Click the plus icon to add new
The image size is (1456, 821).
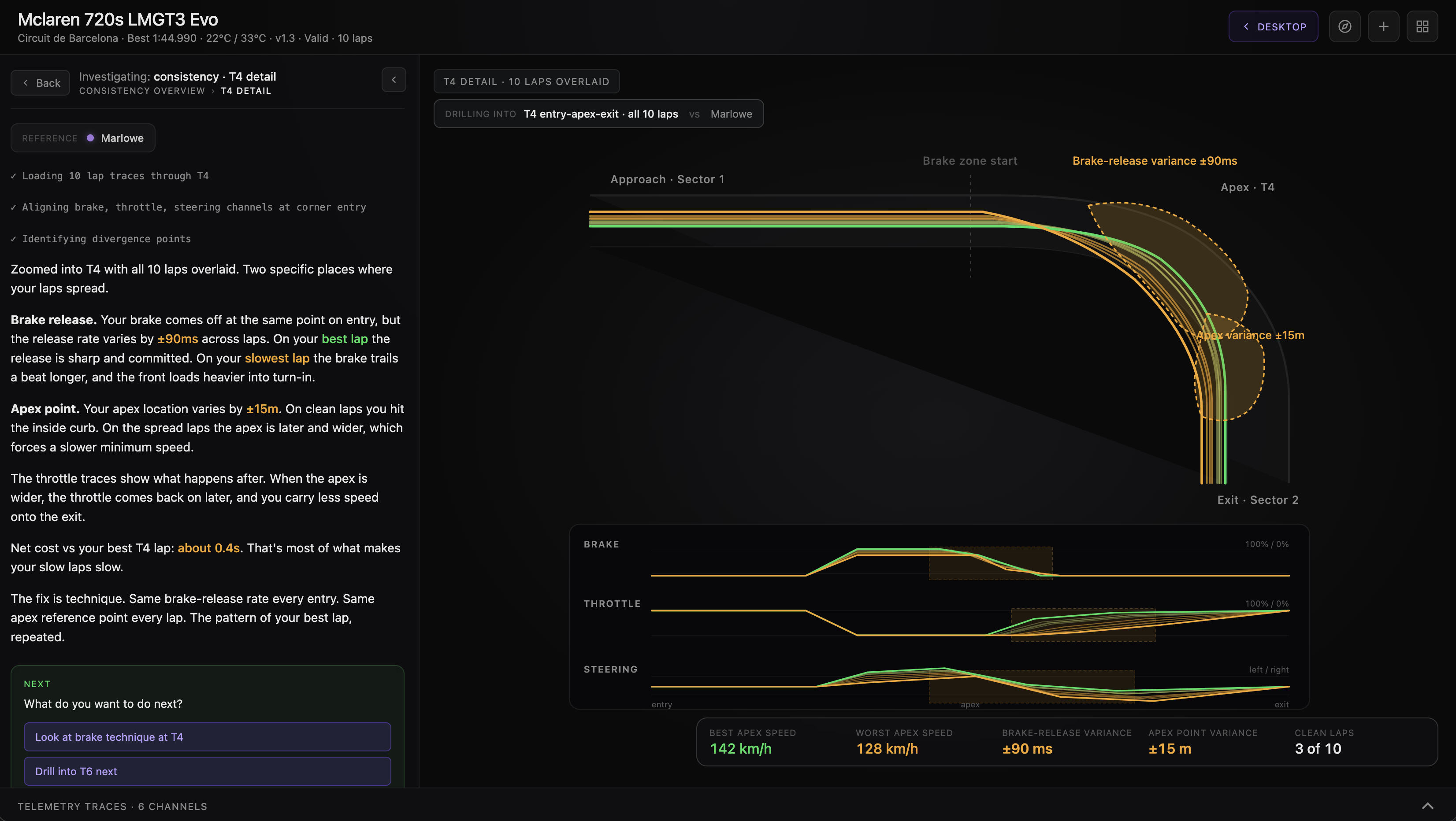click(x=1384, y=26)
